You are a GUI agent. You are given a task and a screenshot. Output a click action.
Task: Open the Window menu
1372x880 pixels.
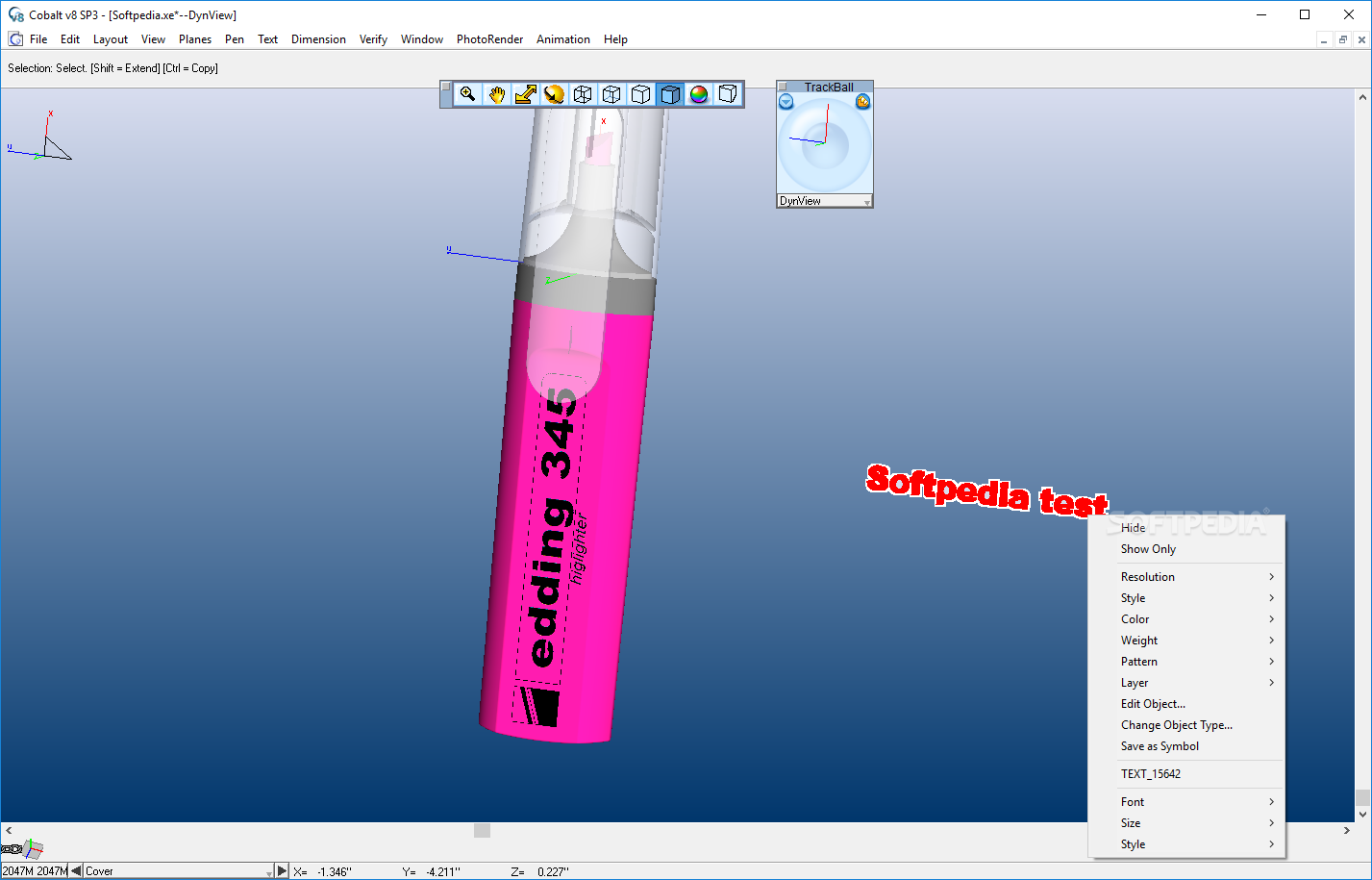click(422, 39)
